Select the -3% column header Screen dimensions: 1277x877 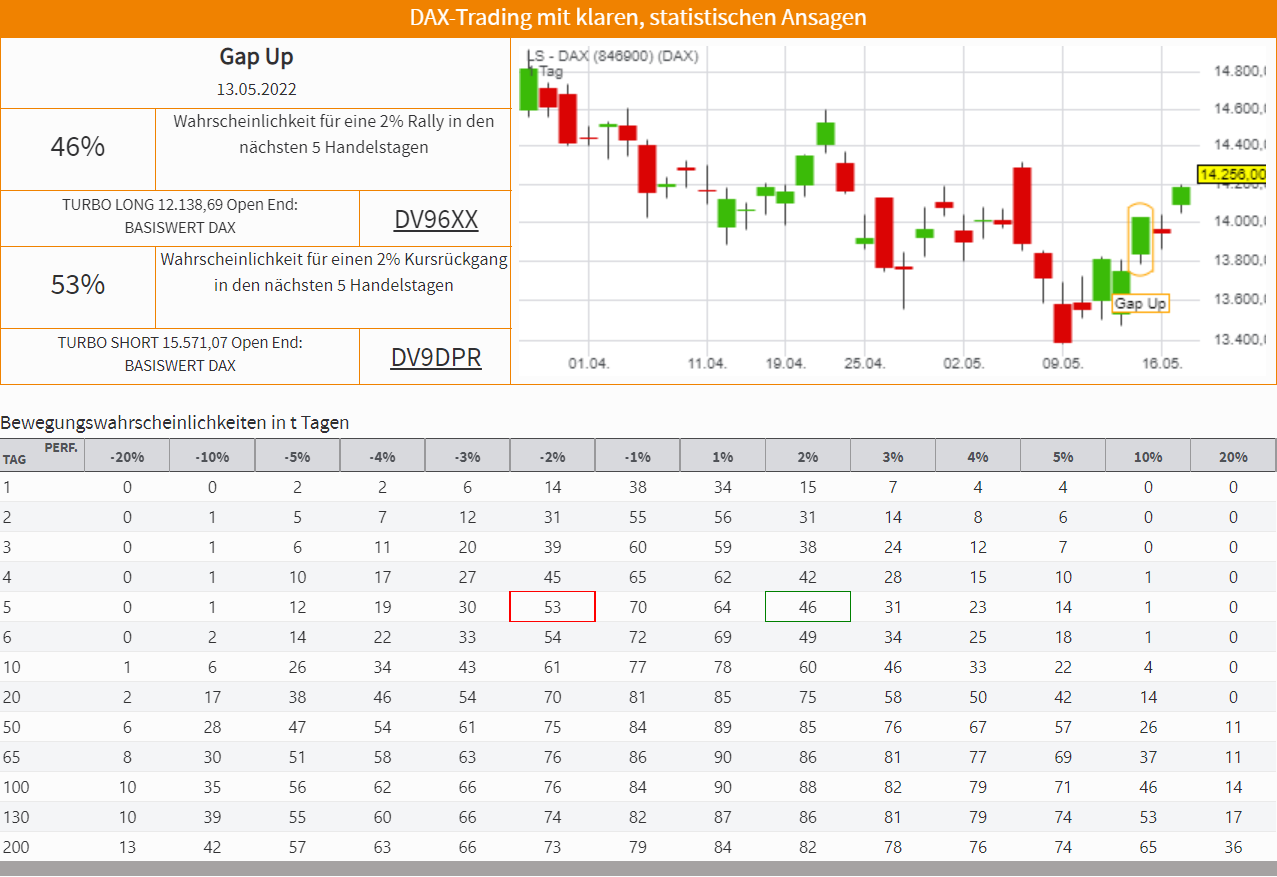(467, 456)
